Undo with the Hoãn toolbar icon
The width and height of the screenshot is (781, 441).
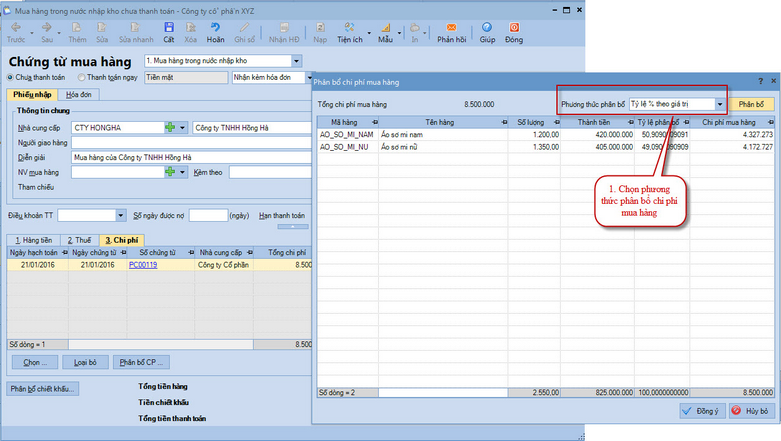215,32
